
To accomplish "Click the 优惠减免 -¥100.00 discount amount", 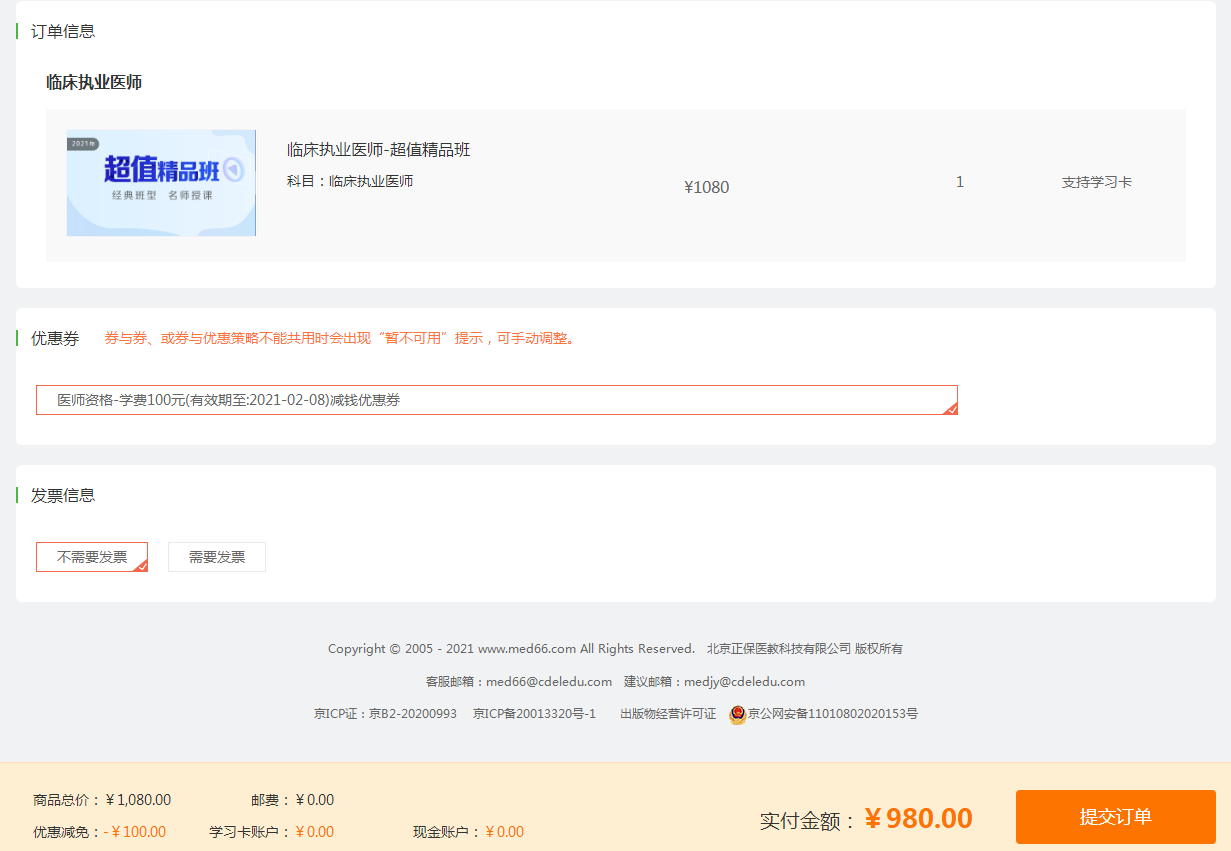I will [135, 832].
